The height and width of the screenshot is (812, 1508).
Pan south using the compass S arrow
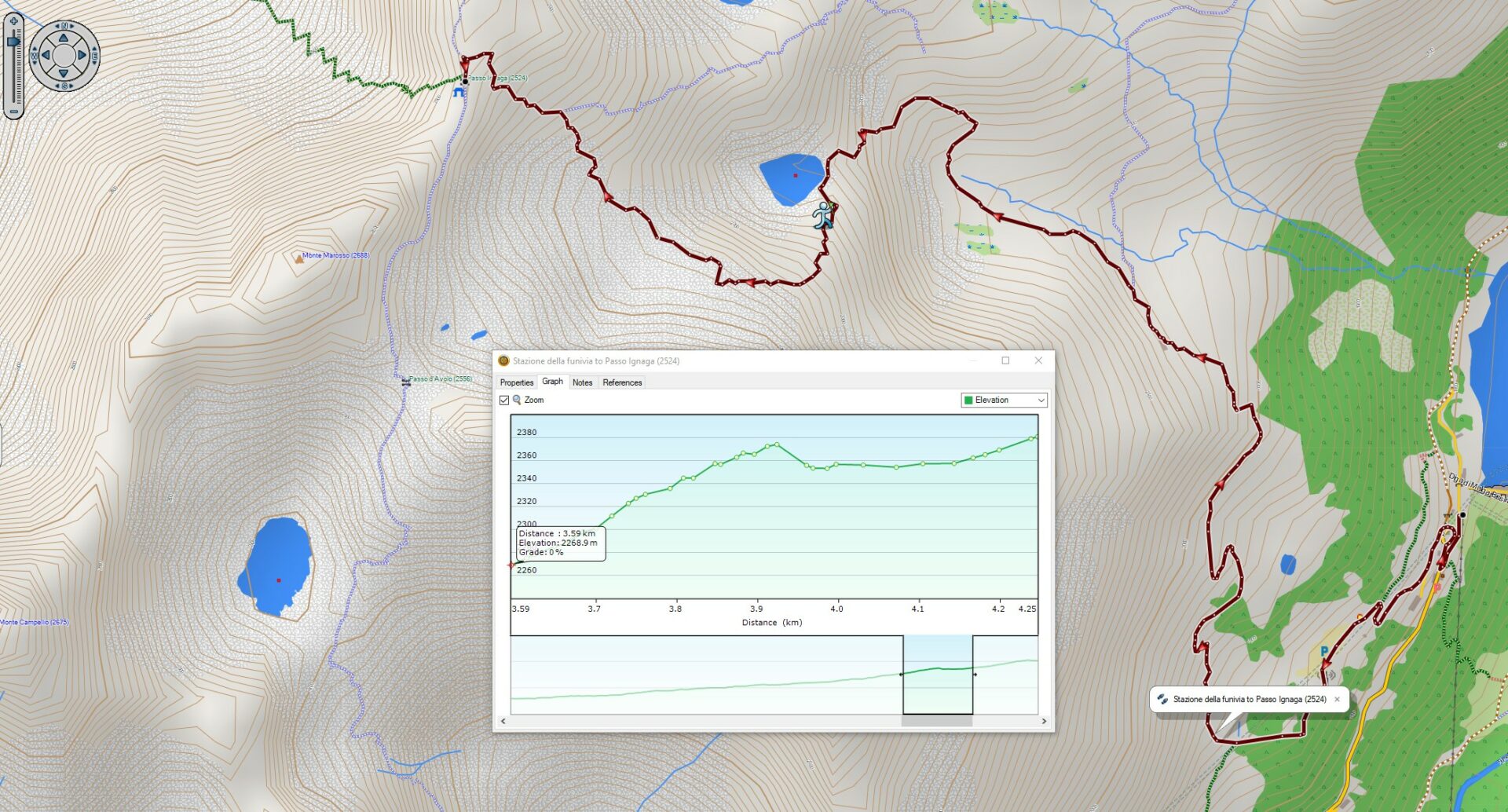coord(63,73)
